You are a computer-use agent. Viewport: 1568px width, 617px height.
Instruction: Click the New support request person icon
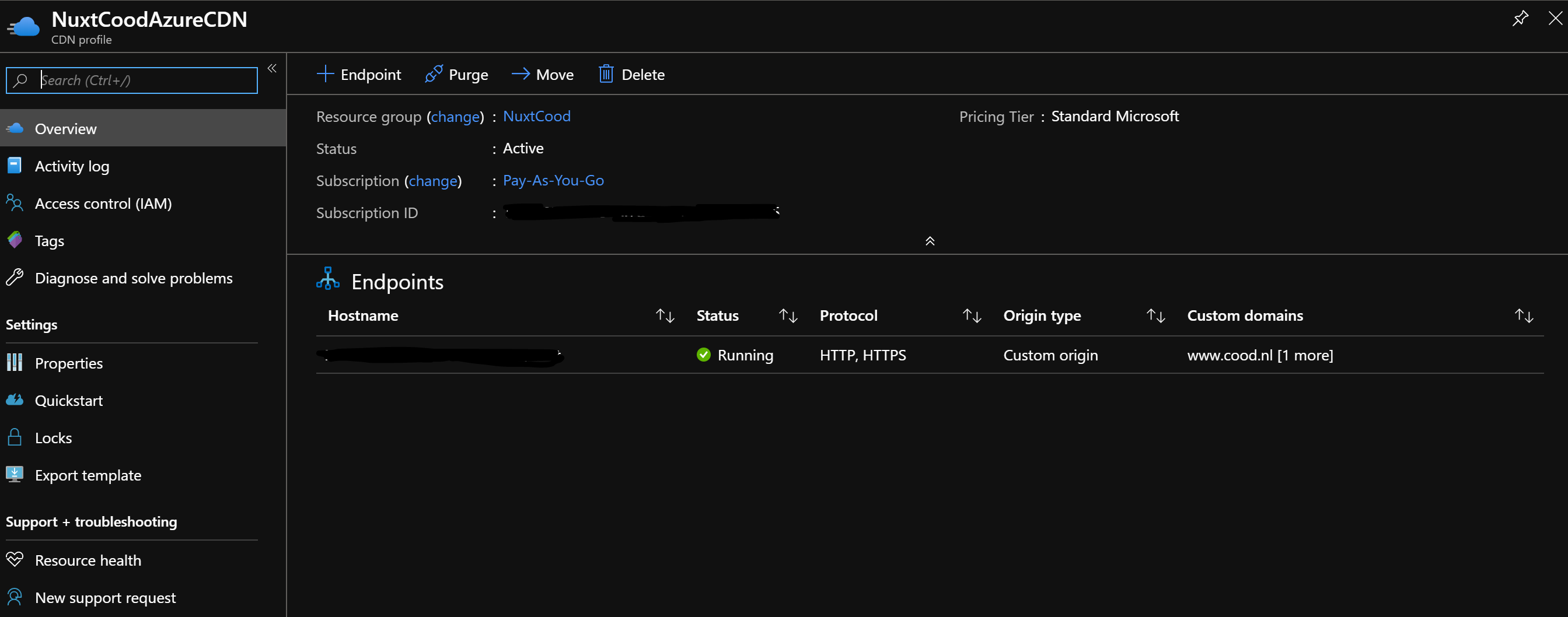click(15, 597)
